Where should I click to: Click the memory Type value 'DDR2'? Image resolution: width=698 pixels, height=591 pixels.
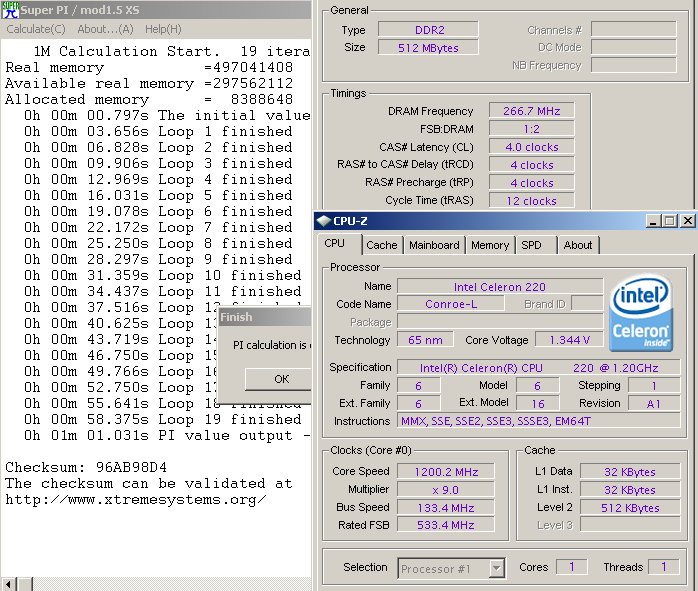(x=428, y=30)
